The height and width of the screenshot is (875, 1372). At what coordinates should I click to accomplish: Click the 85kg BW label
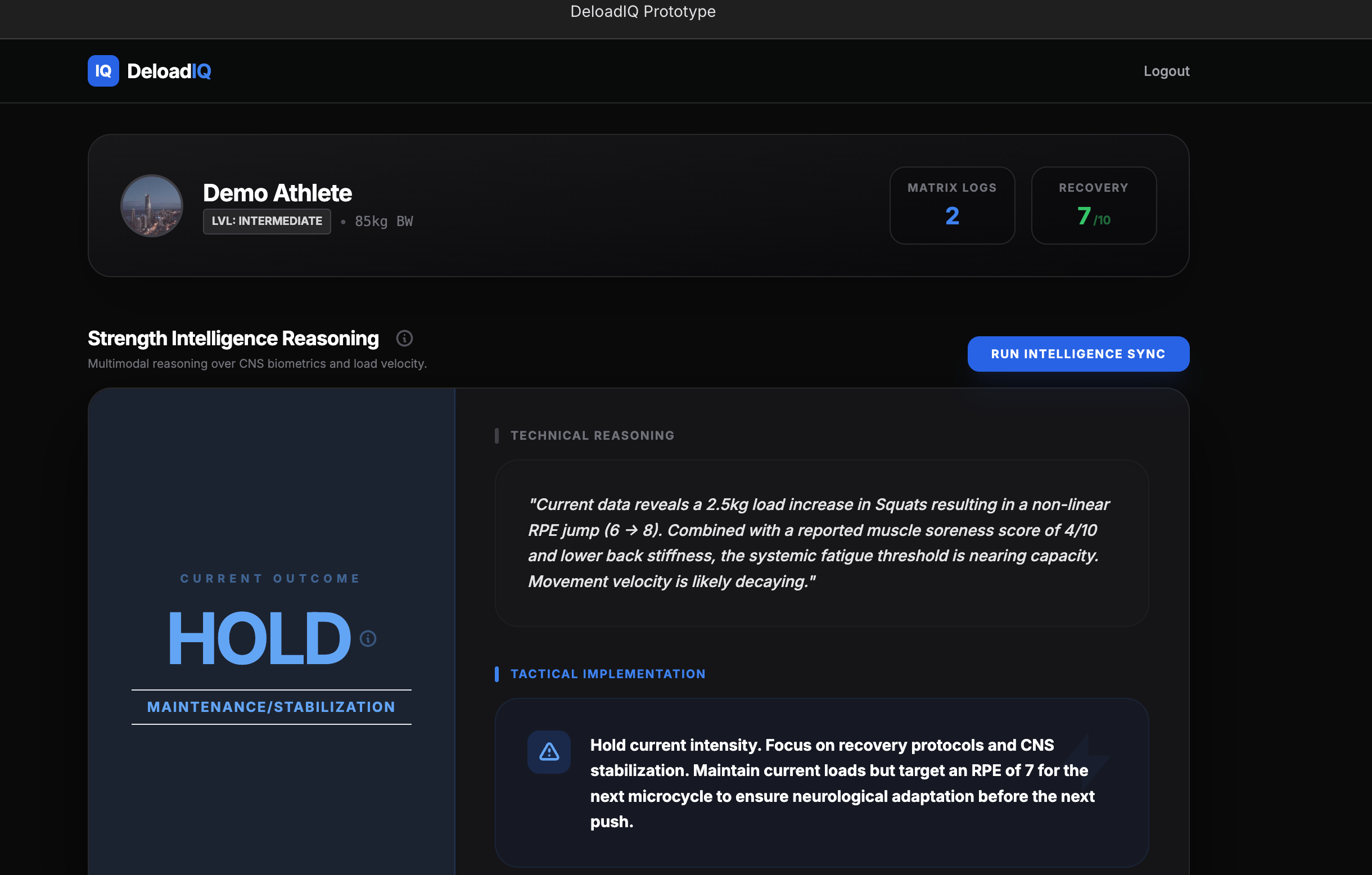coord(383,222)
